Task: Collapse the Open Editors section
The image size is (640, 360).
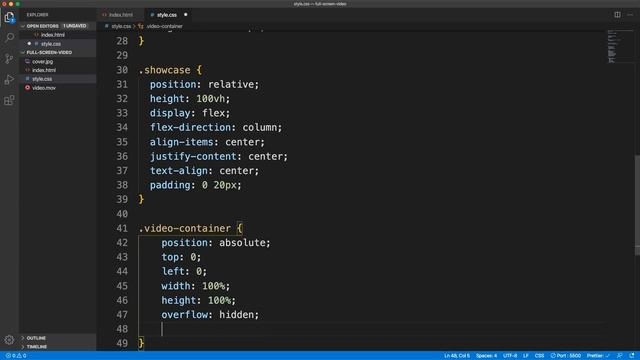Action: point(42,26)
